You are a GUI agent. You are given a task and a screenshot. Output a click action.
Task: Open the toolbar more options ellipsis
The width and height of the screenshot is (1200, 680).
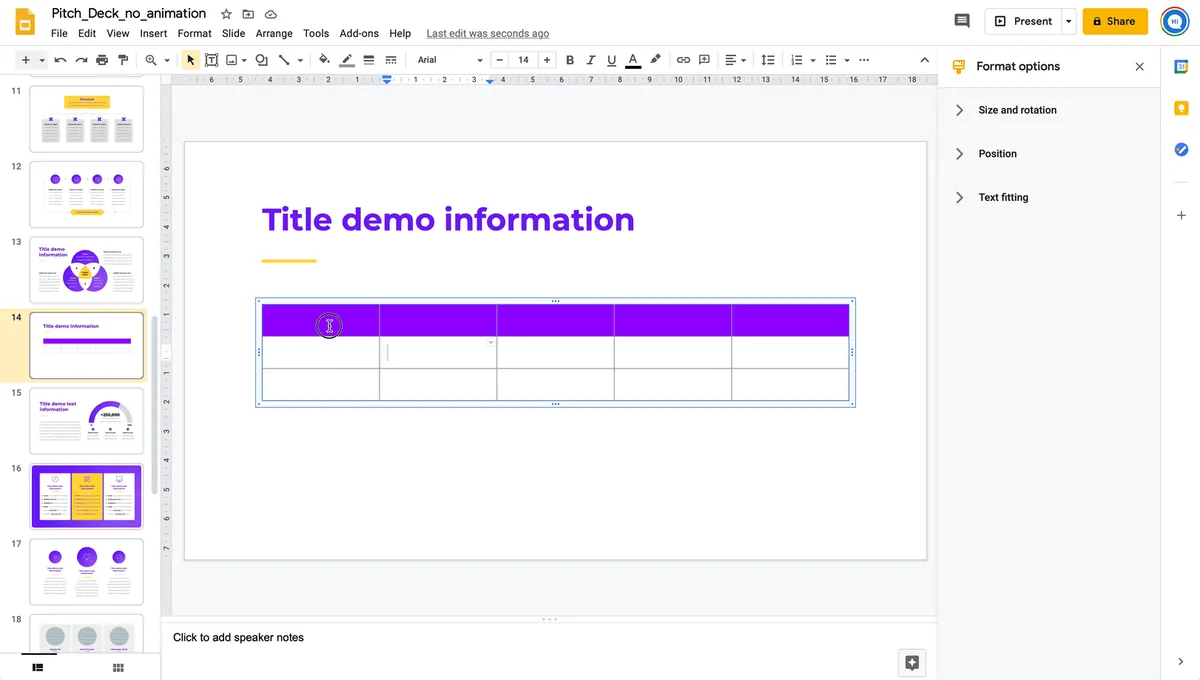point(864,60)
